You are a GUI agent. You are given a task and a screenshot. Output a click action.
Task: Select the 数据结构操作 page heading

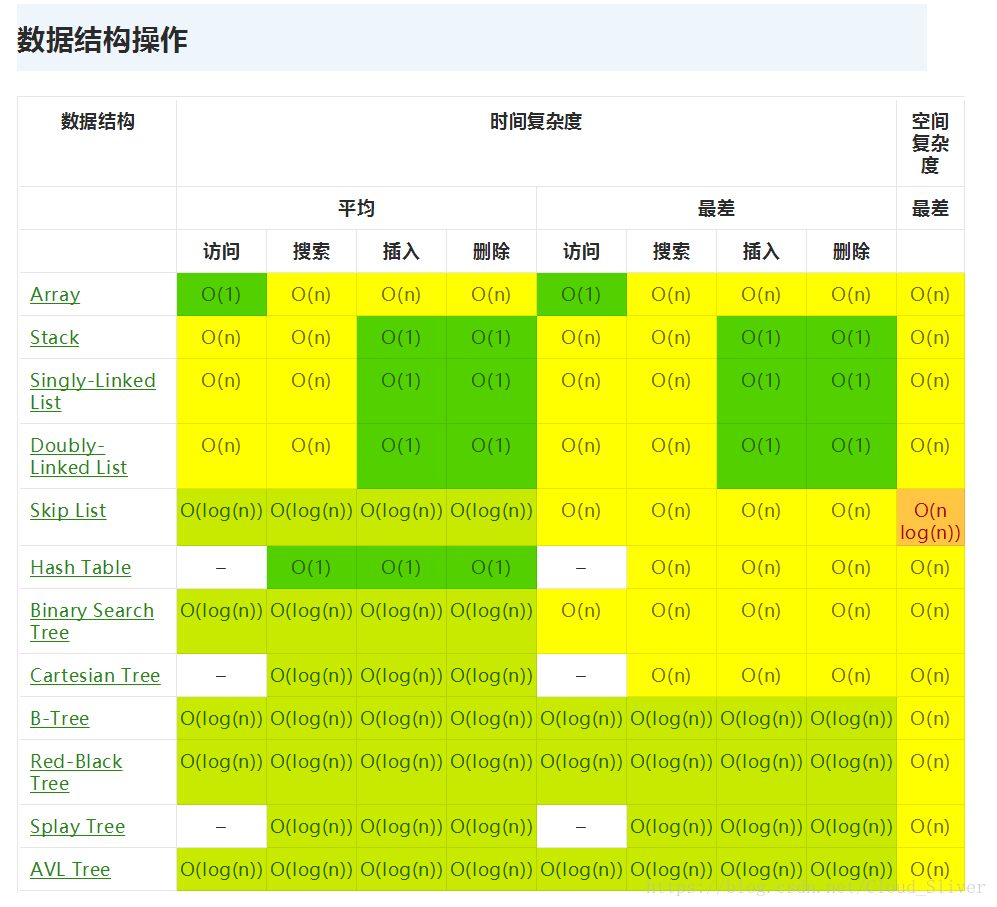(102, 39)
